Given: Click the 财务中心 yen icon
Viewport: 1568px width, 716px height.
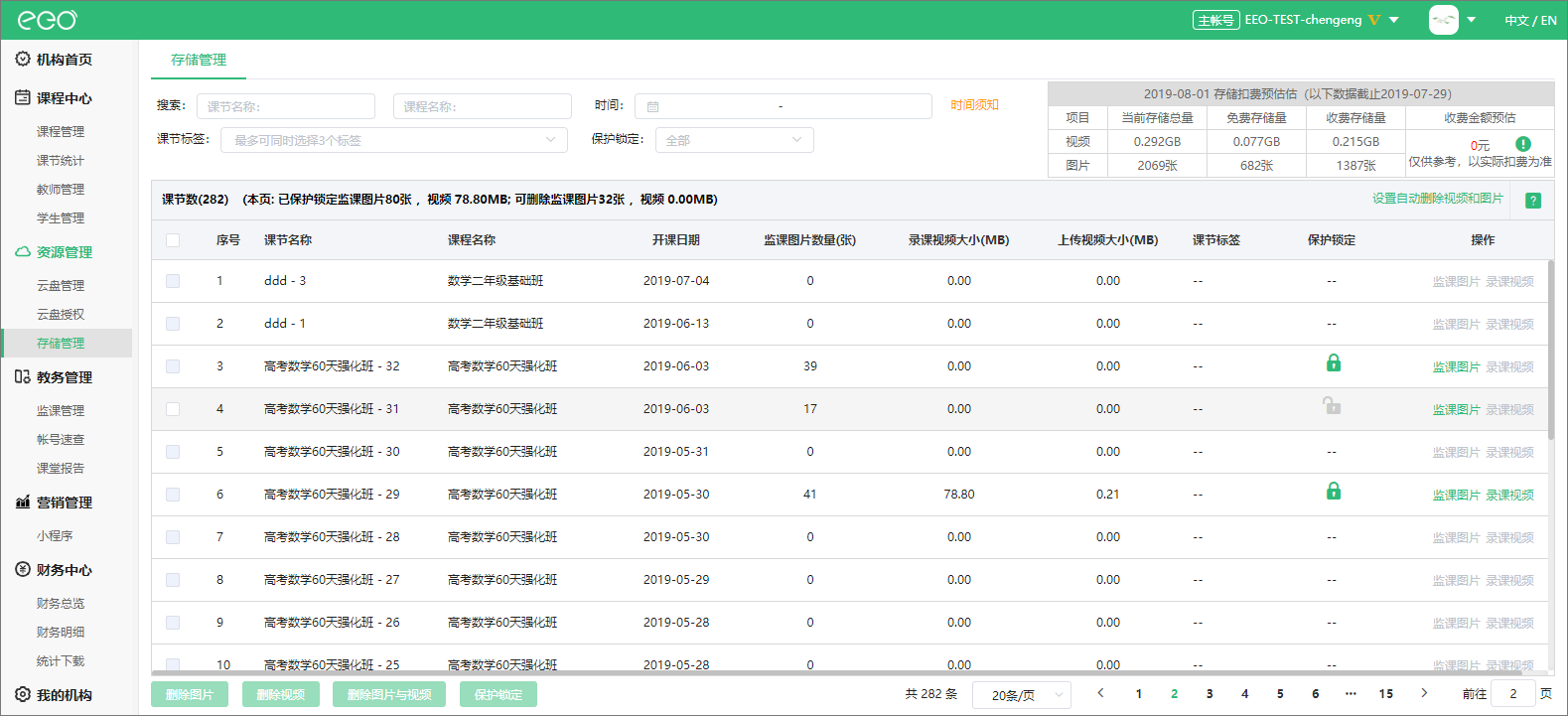Looking at the screenshot, I should (23, 570).
